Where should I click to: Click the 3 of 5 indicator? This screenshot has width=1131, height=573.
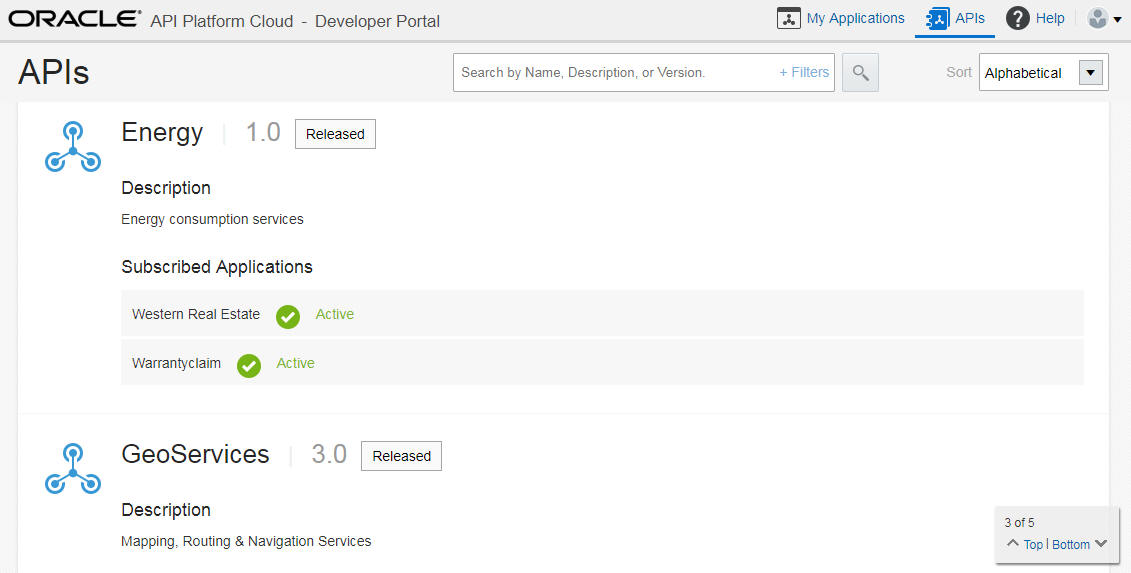point(1019,522)
